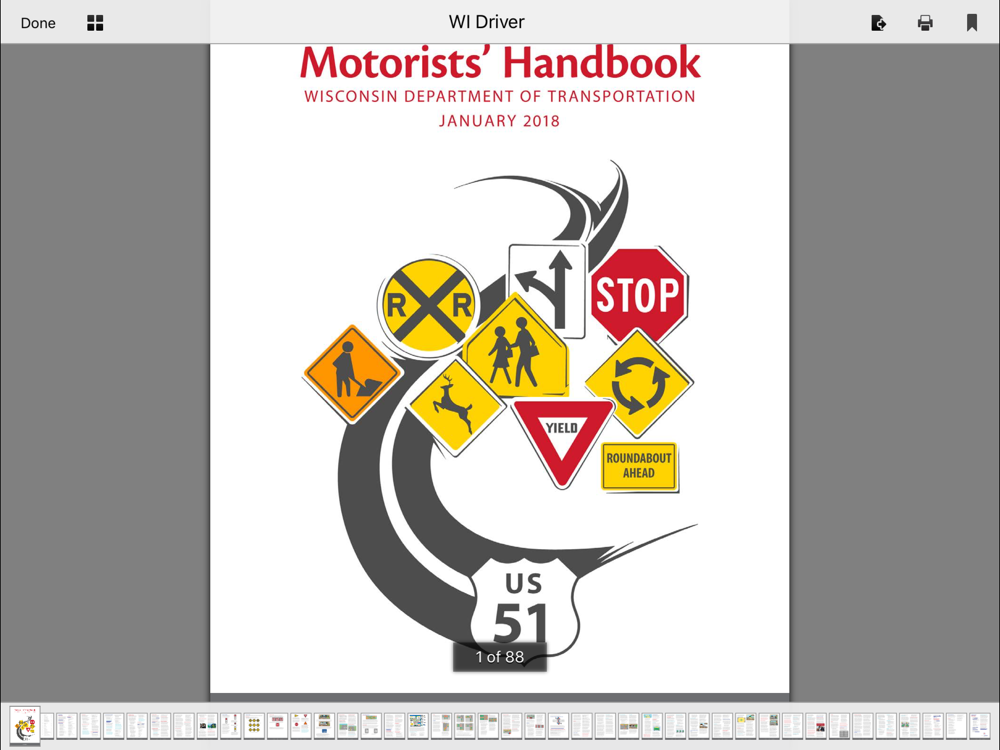Tap 'WISCONSIN DEPARTMENT OF TRANSPORTATION' text
The width and height of the screenshot is (1000, 750).
pyautogui.click(x=500, y=96)
